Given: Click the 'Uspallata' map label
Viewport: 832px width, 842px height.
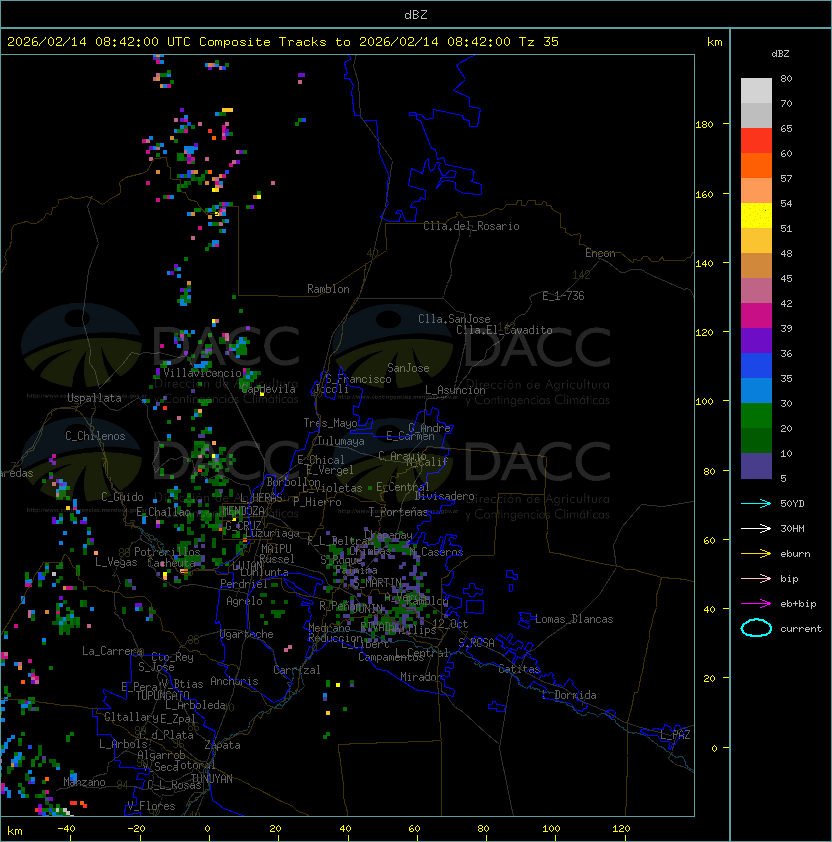Looking at the screenshot, I should coord(94,398).
